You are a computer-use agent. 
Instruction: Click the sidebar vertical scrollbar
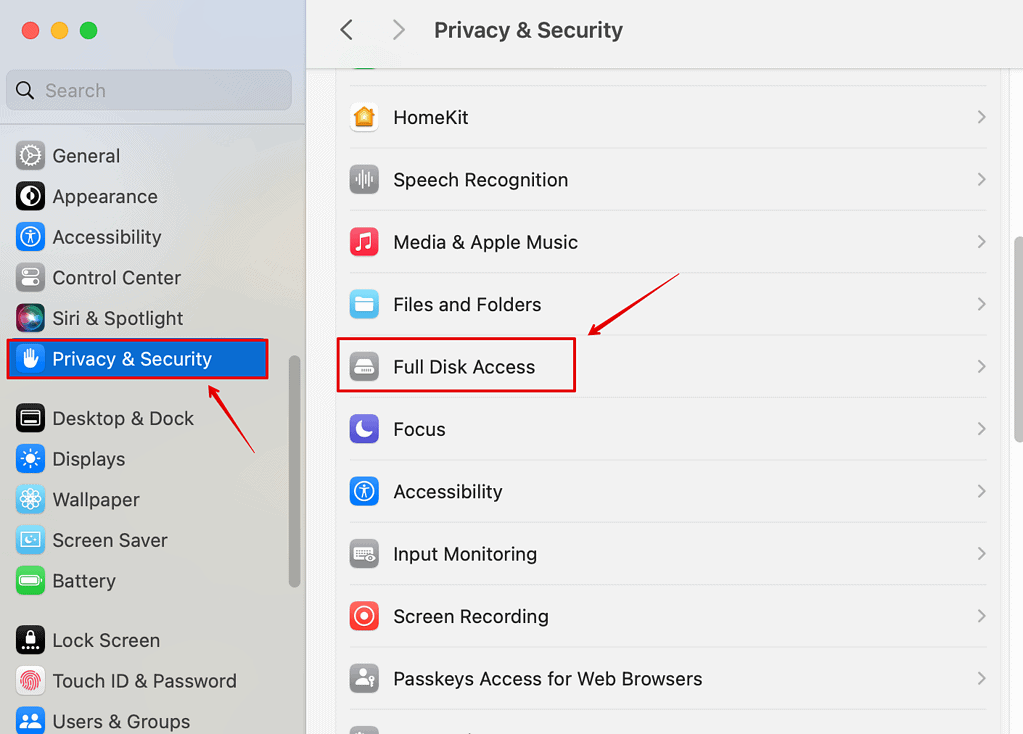[294, 470]
